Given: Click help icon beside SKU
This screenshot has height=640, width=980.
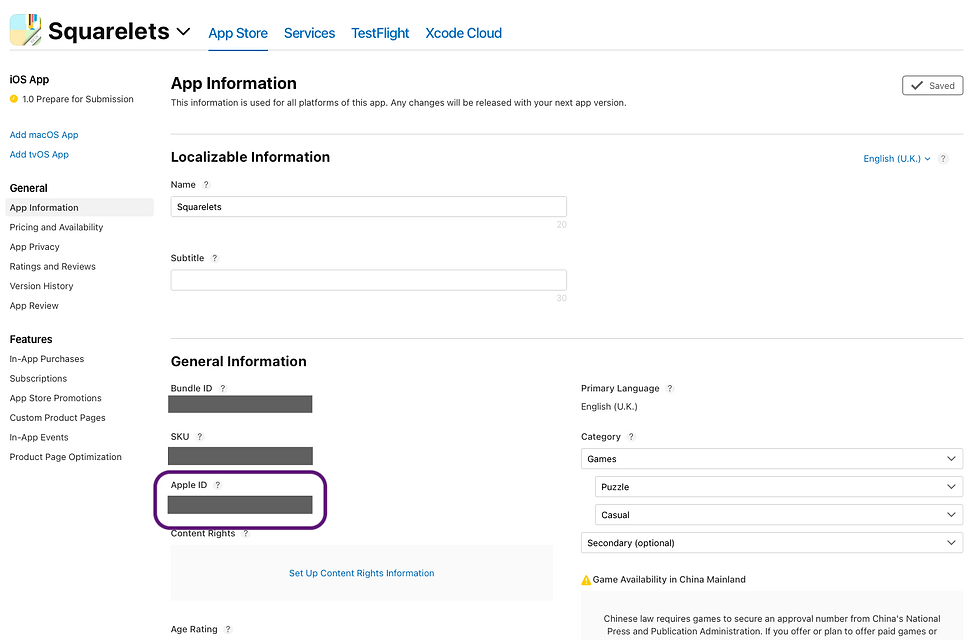Looking at the screenshot, I should click(200, 437).
